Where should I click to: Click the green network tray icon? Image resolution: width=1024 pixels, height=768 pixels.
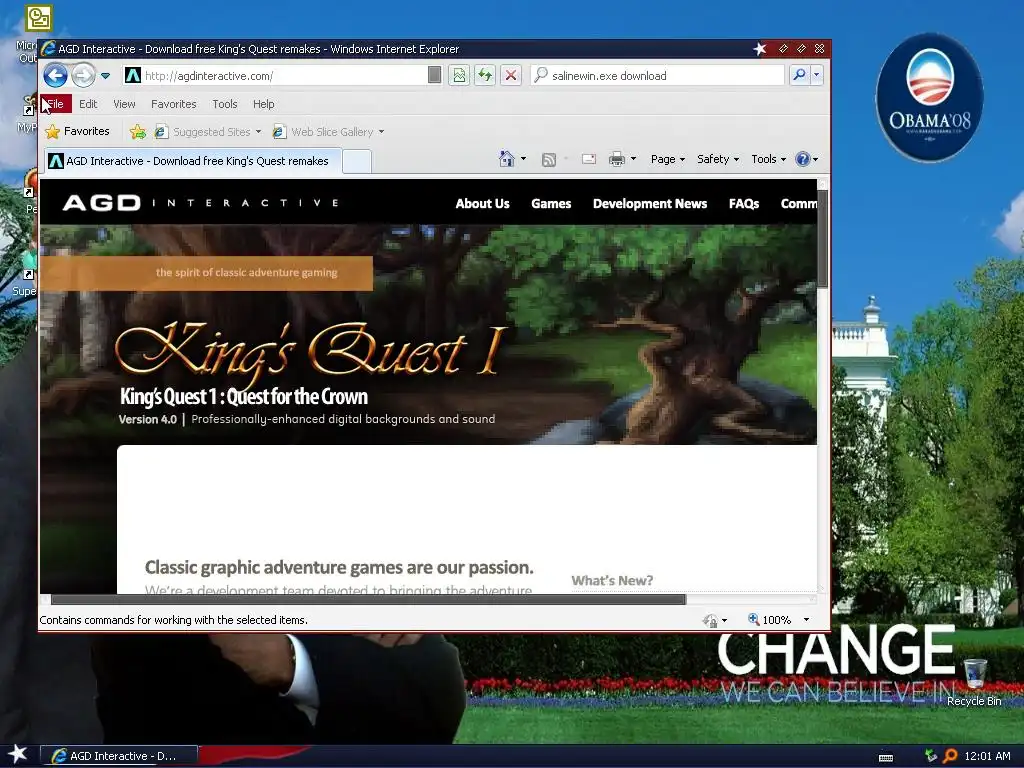[x=931, y=756]
